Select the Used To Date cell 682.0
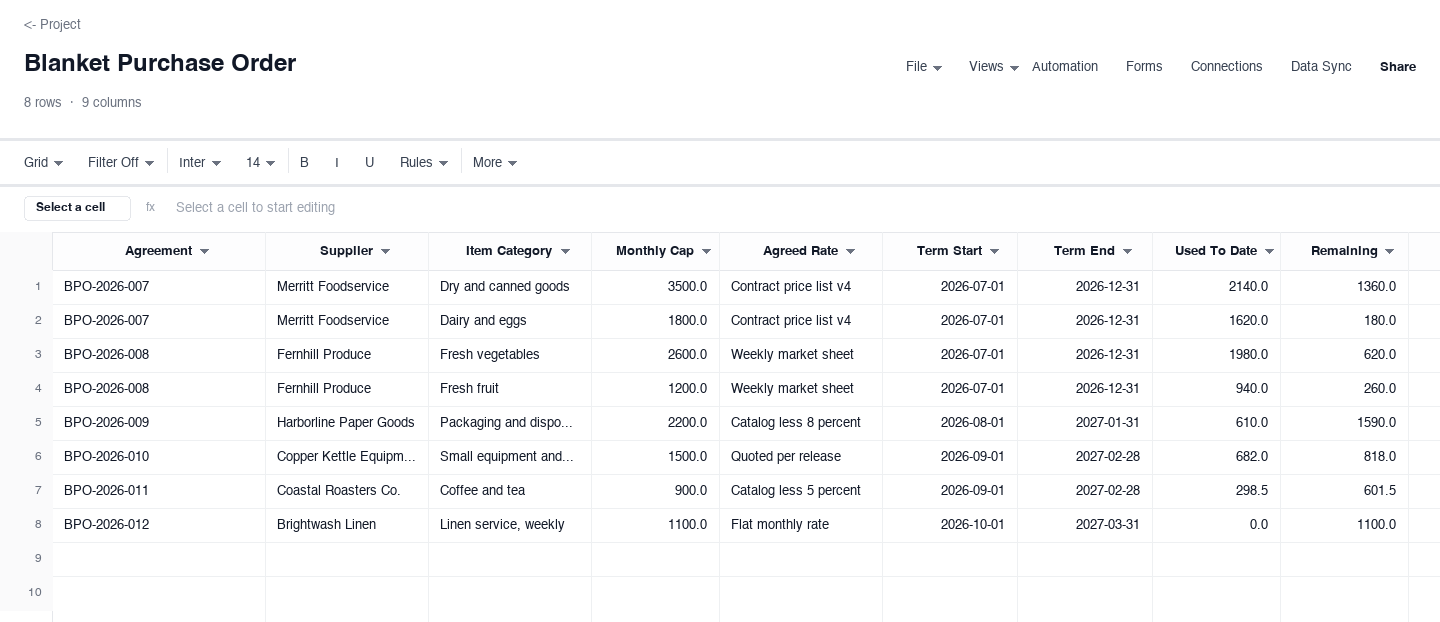 click(1217, 457)
